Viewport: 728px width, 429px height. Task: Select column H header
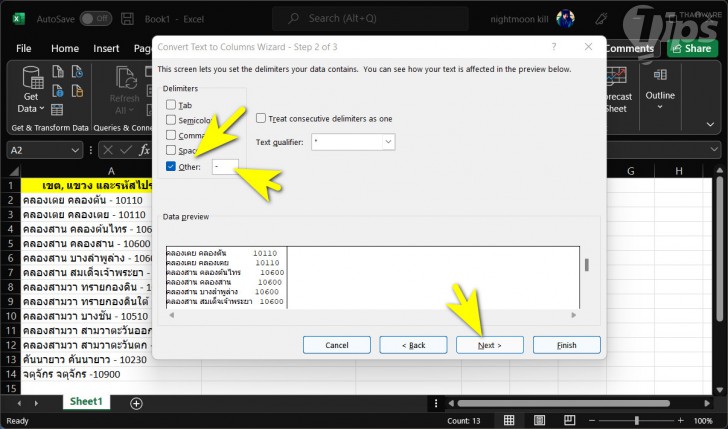679,171
